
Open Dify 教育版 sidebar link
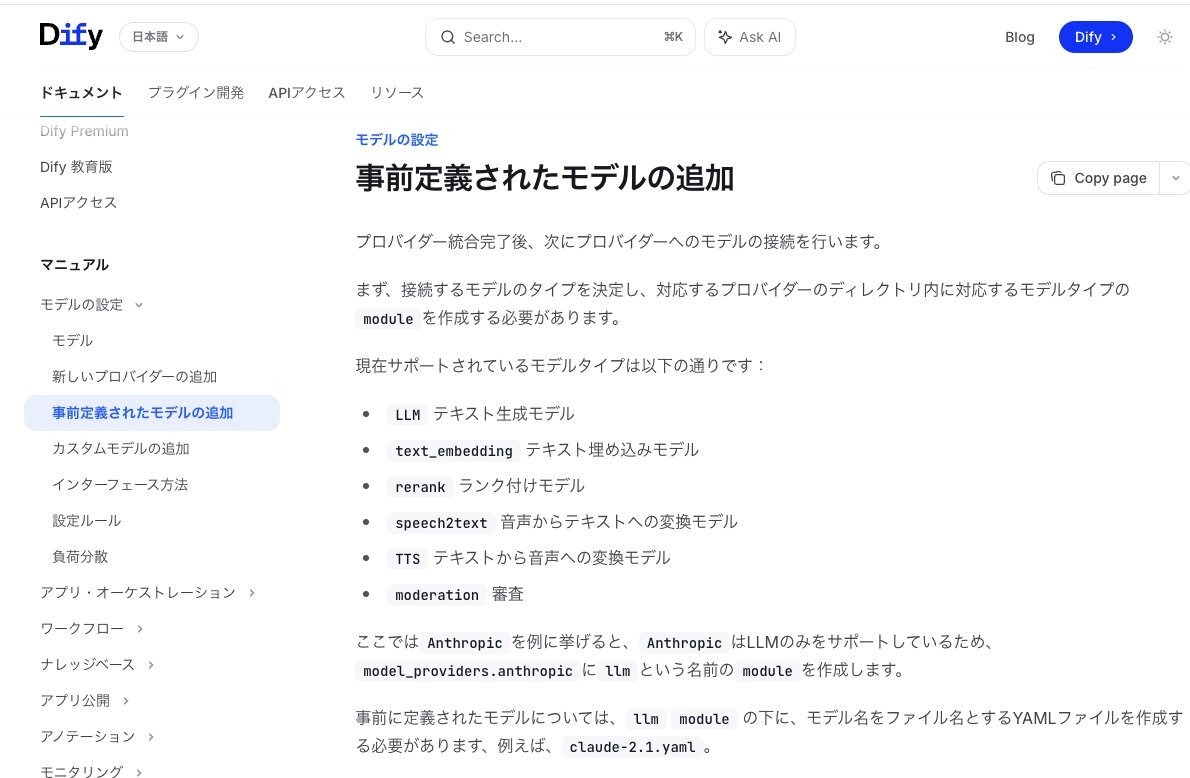[x=76, y=167]
